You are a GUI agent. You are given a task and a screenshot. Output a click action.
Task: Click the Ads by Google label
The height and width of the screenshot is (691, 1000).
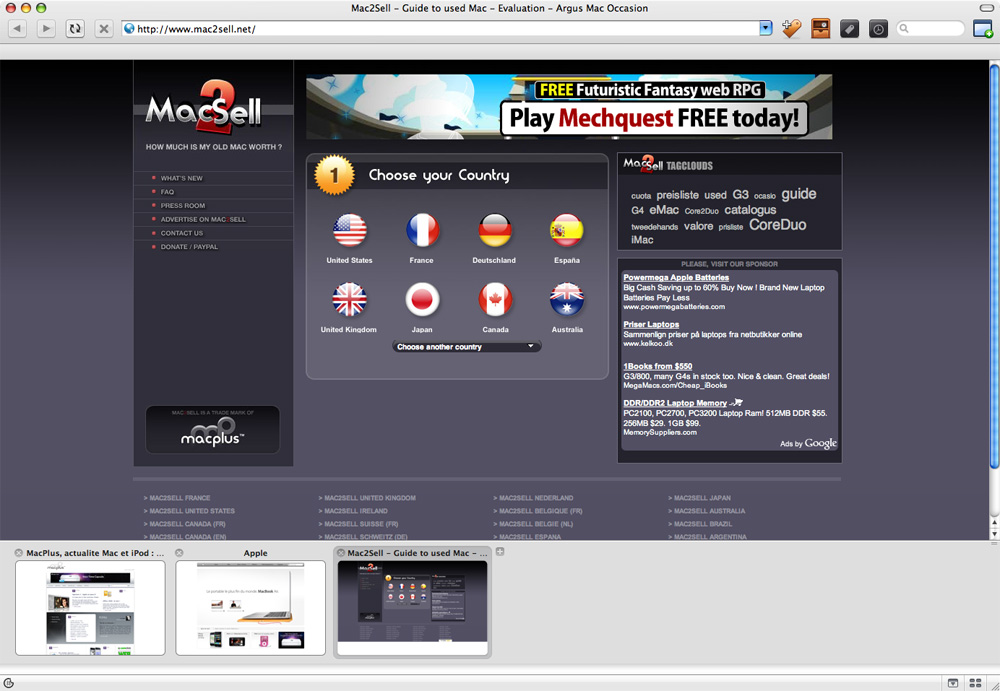808,443
